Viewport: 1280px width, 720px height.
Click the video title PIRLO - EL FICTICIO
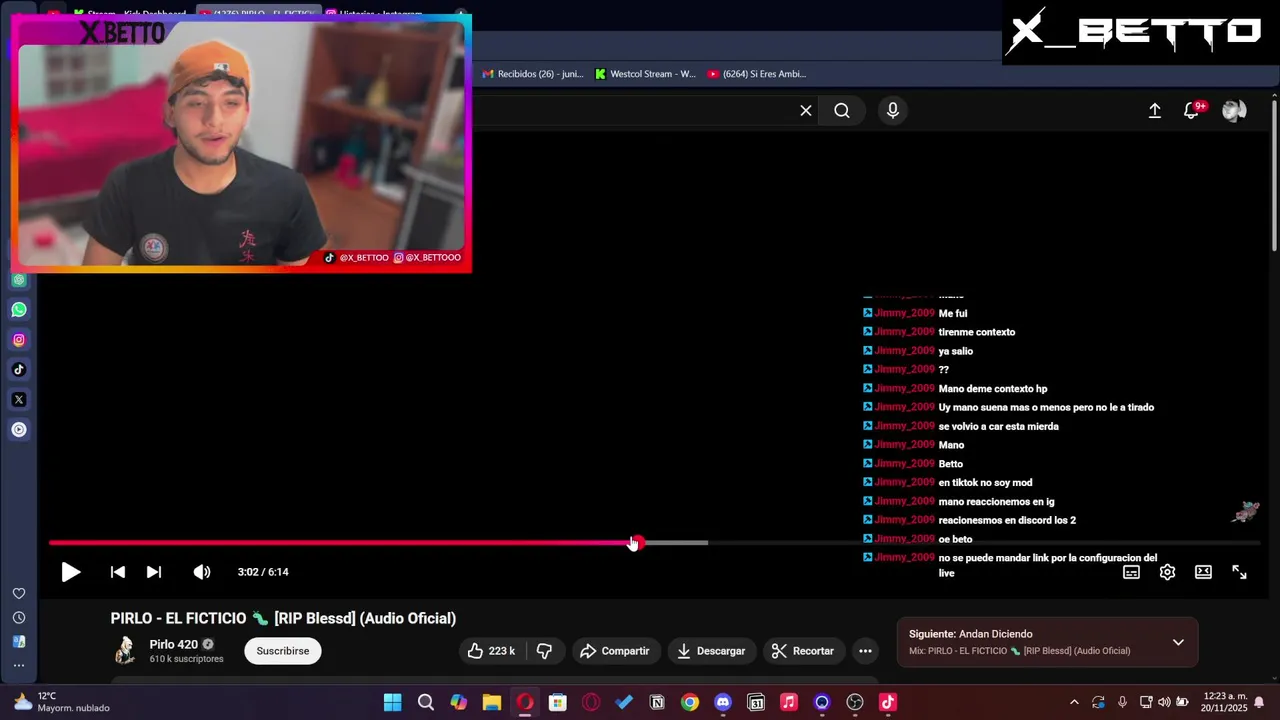tap(283, 619)
